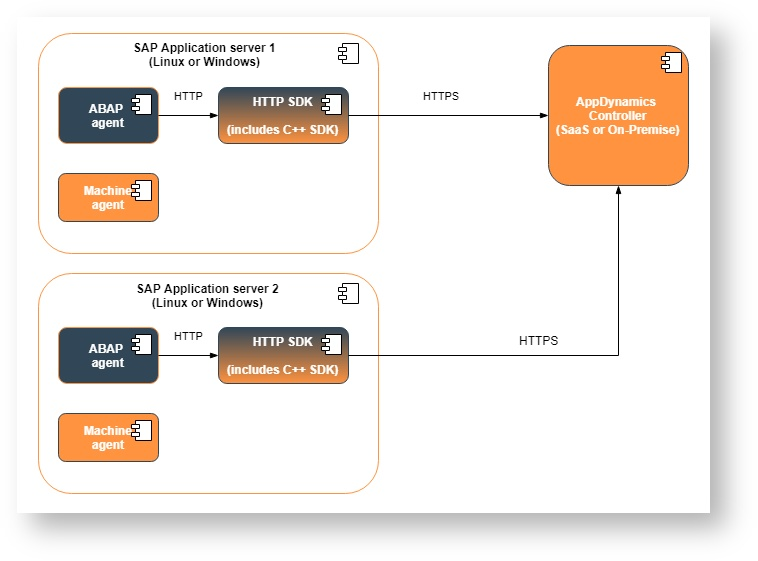Select the HTTP SDK box in server 2
The width and height of the screenshot is (758, 561).
283,355
